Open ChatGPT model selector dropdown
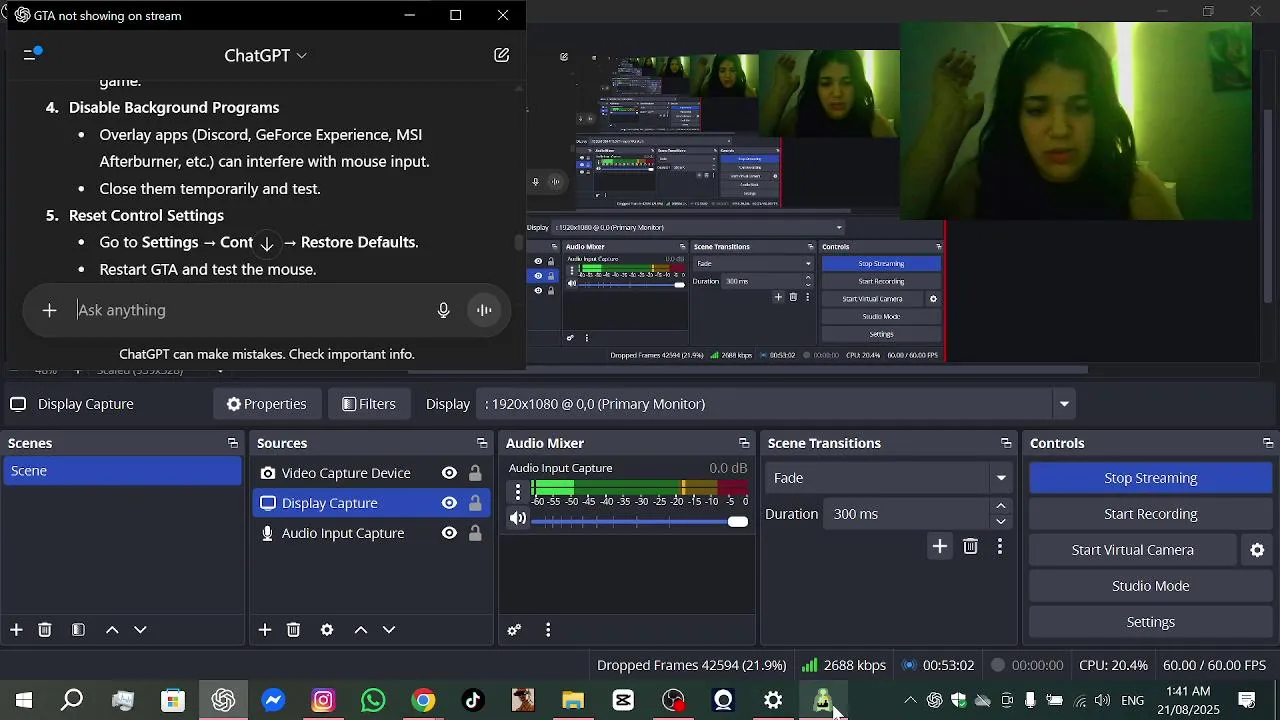The height and width of the screenshot is (720, 1280). [265, 55]
